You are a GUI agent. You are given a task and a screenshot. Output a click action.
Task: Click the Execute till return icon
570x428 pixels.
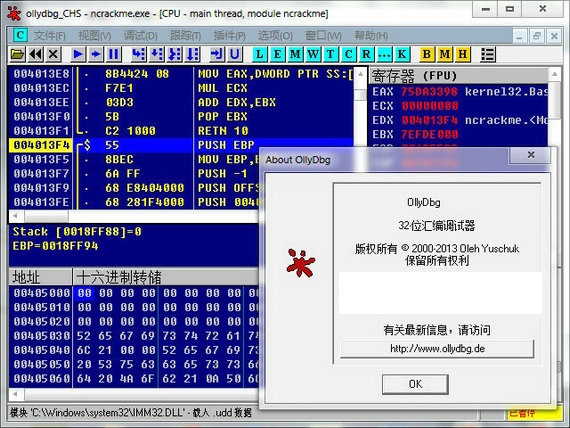217,55
